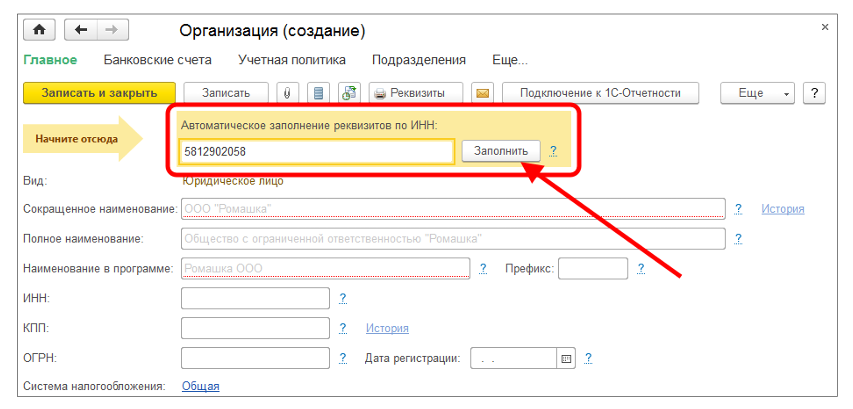Open the calendar picker for Дата регистрации

566,358
